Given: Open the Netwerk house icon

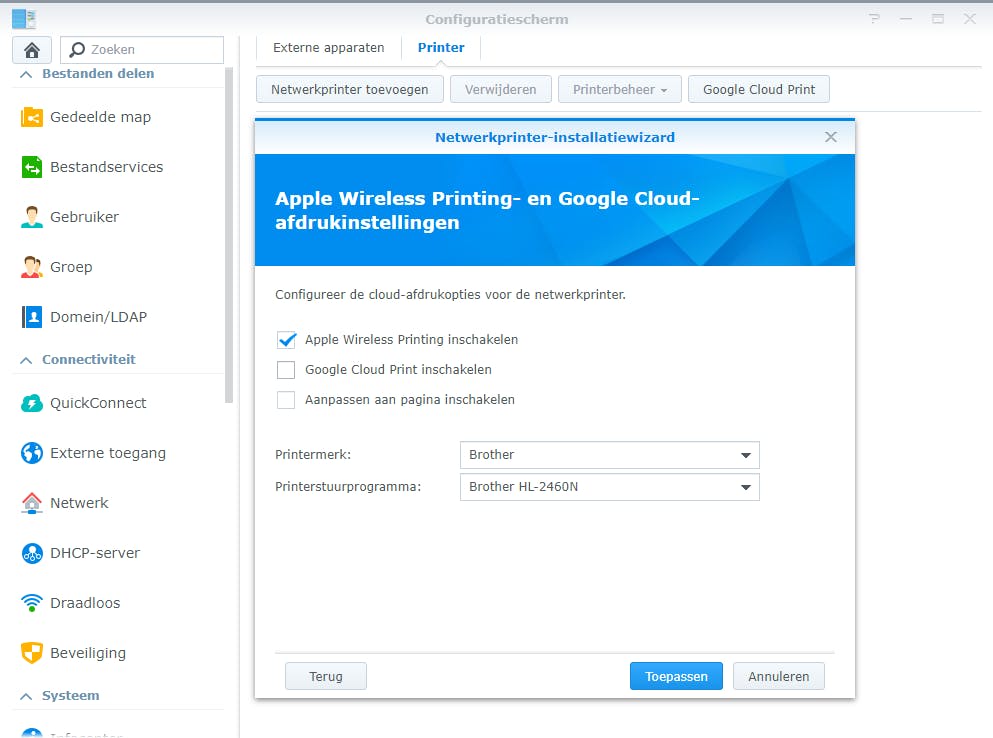Looking at the screenshot, I should pos(32,503).
